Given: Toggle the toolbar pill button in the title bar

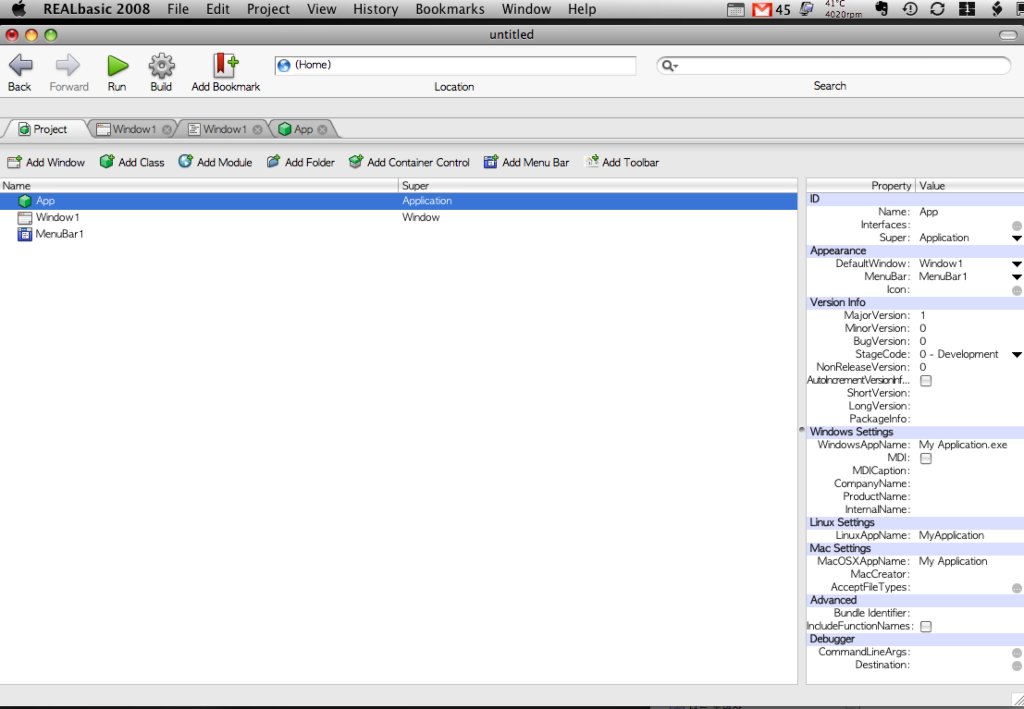Looking at the screenshot, I should pyautogui.click(x=1008, y=35).
